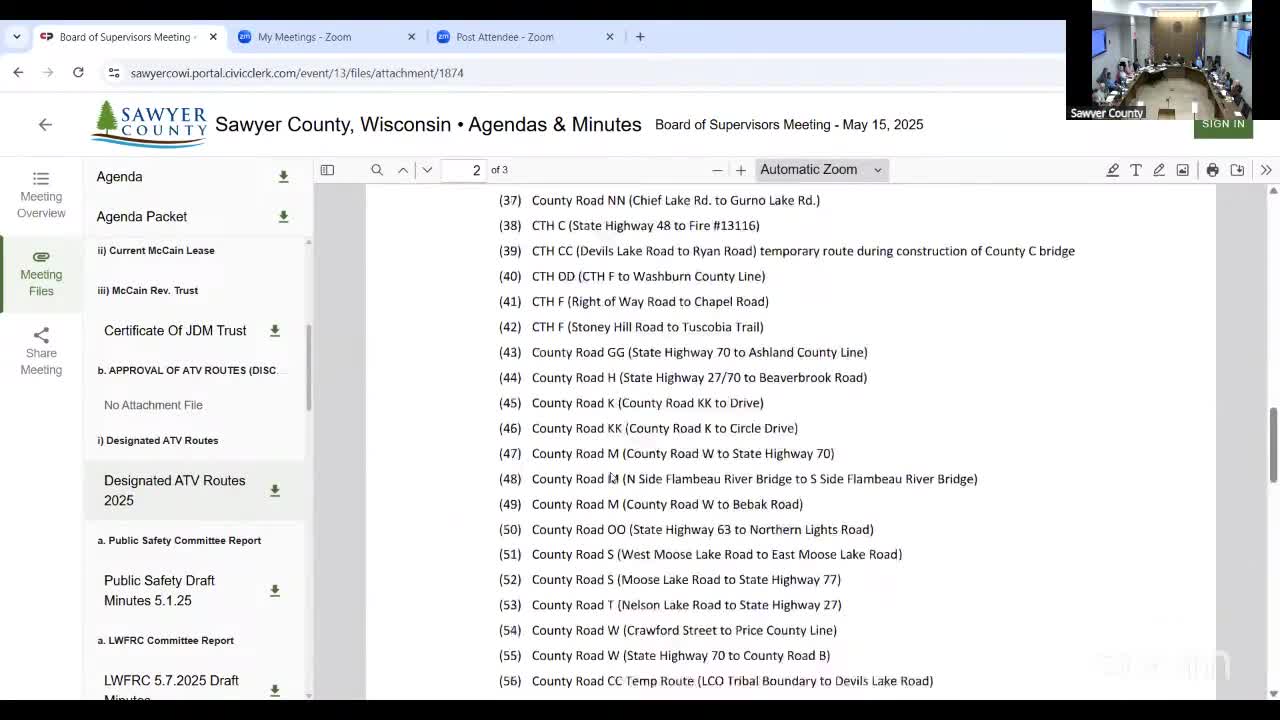
Task: Open find-in-document search in PDF viewer
Action: coord(377,170)
